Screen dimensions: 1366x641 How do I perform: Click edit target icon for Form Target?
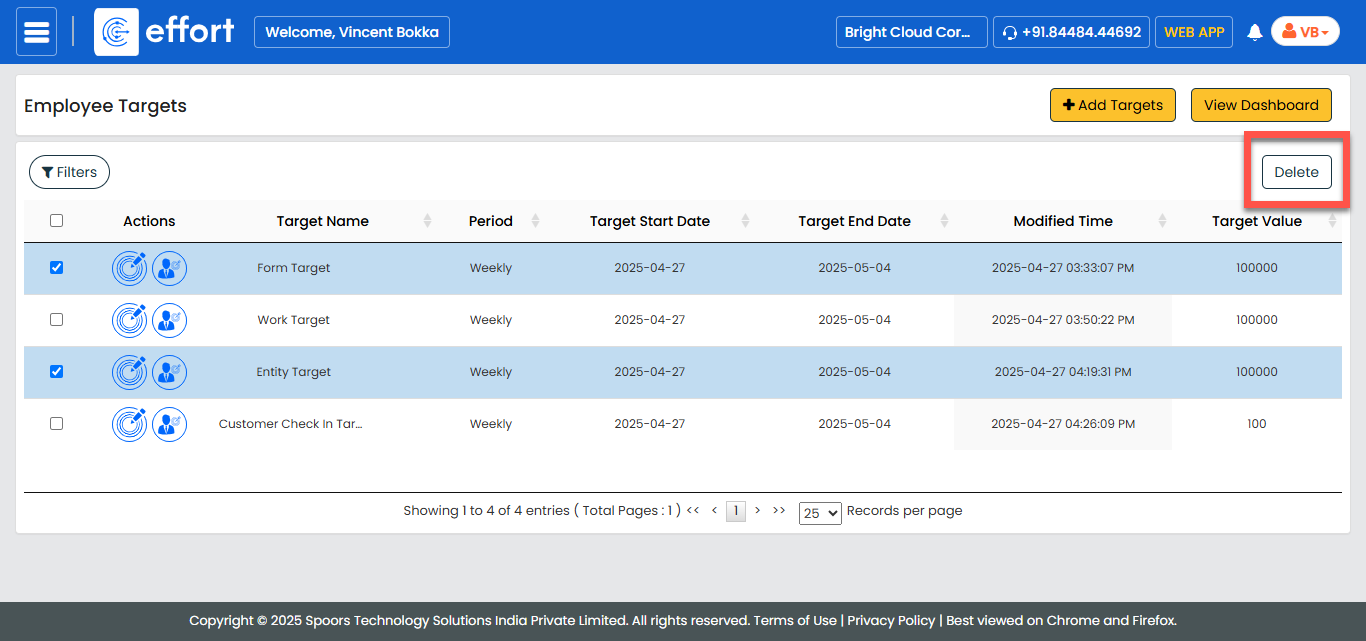(x=130, y=268)
